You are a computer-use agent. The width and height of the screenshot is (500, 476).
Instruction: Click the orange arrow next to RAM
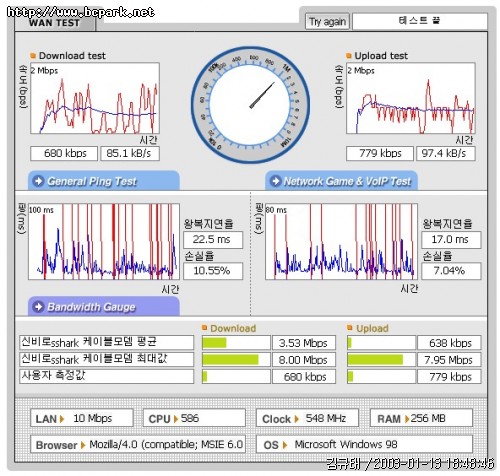pyautogui.click(x=407, y=419)
